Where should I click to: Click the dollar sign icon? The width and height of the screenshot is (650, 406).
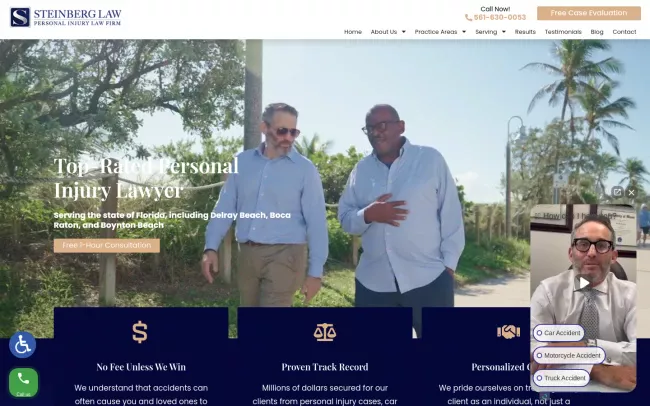(x=140, y=332)
